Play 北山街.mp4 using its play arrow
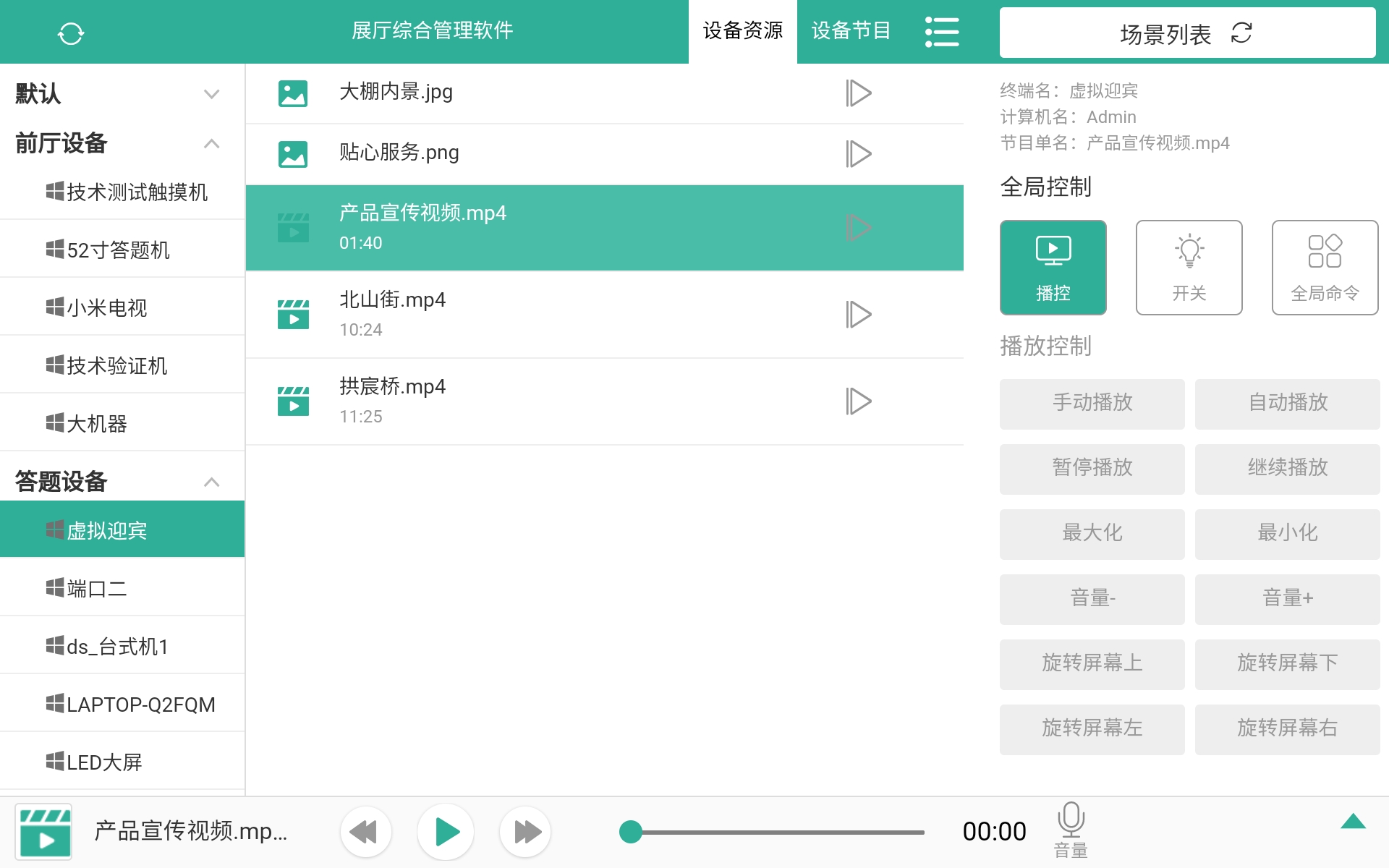 pyautogui.click(x=859, y=314)
